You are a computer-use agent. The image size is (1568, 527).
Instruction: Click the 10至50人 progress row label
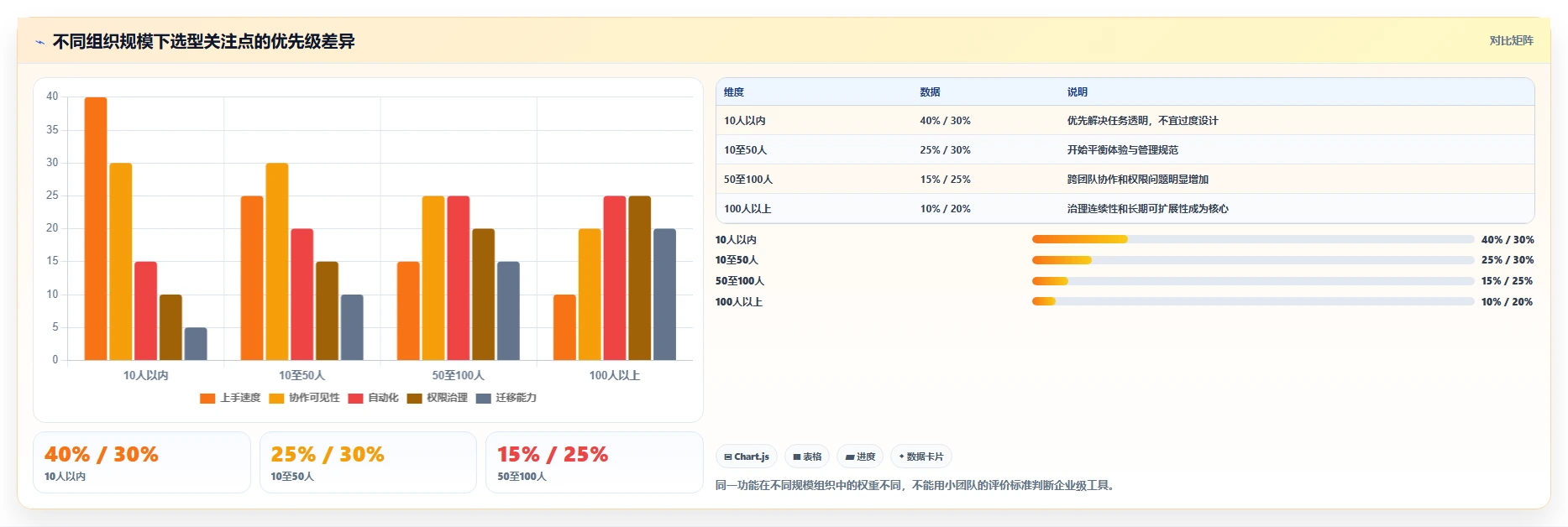click(x=737, y=260)
